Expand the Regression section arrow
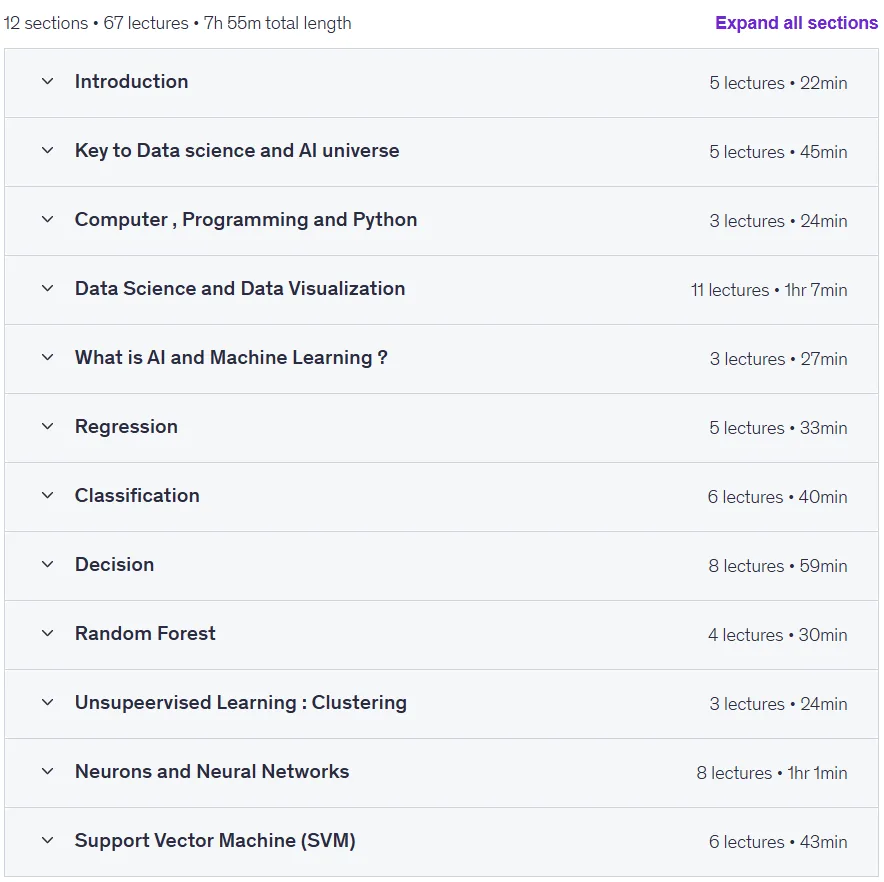The height and width of the screenshot is (882, 884). point(47,426)
